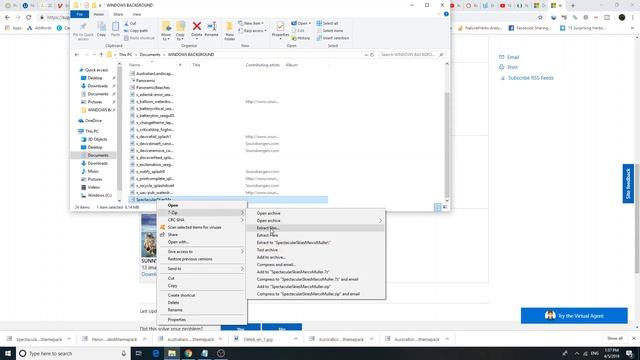Click Copy path in the Clipboard group

[136, 31]
